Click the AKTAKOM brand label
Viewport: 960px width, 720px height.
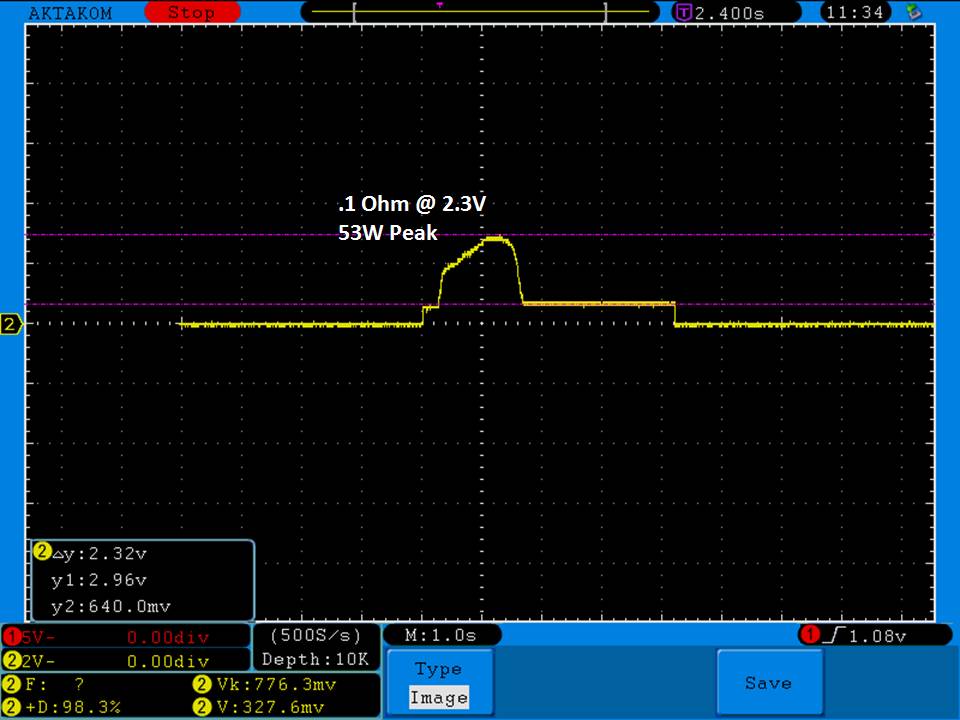pos(70,13)
